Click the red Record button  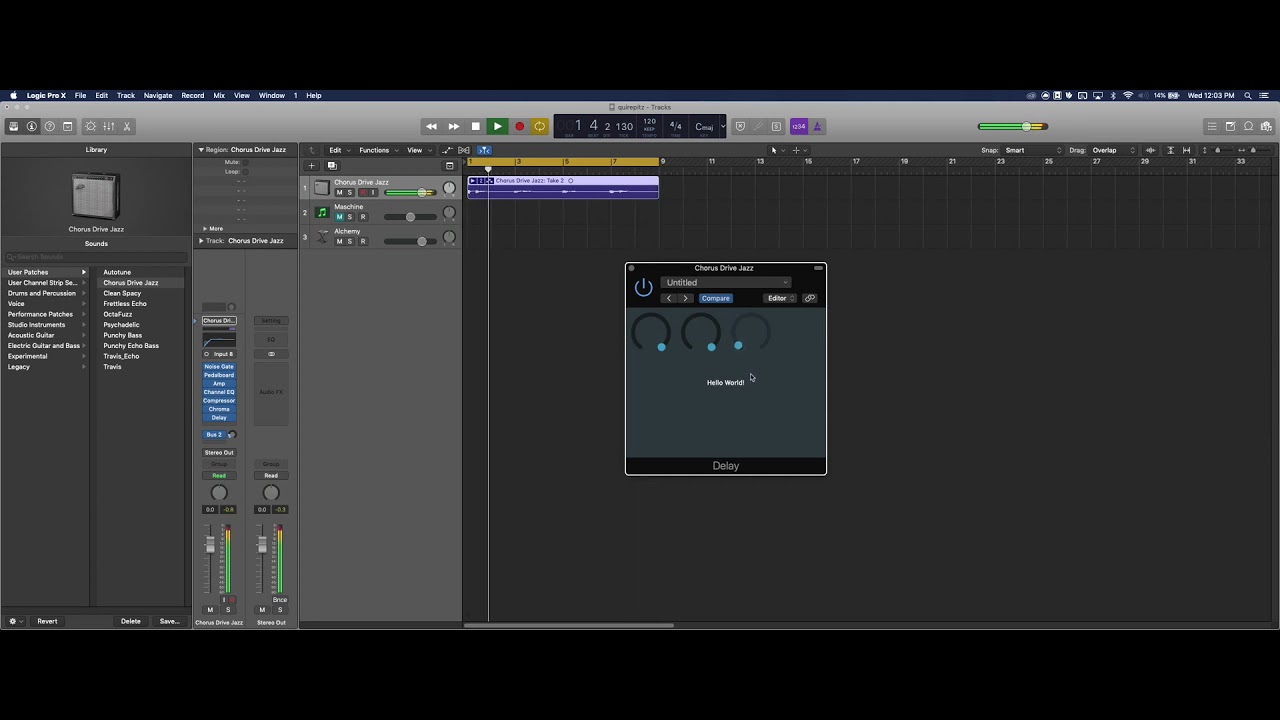click(x=519, y=126)
